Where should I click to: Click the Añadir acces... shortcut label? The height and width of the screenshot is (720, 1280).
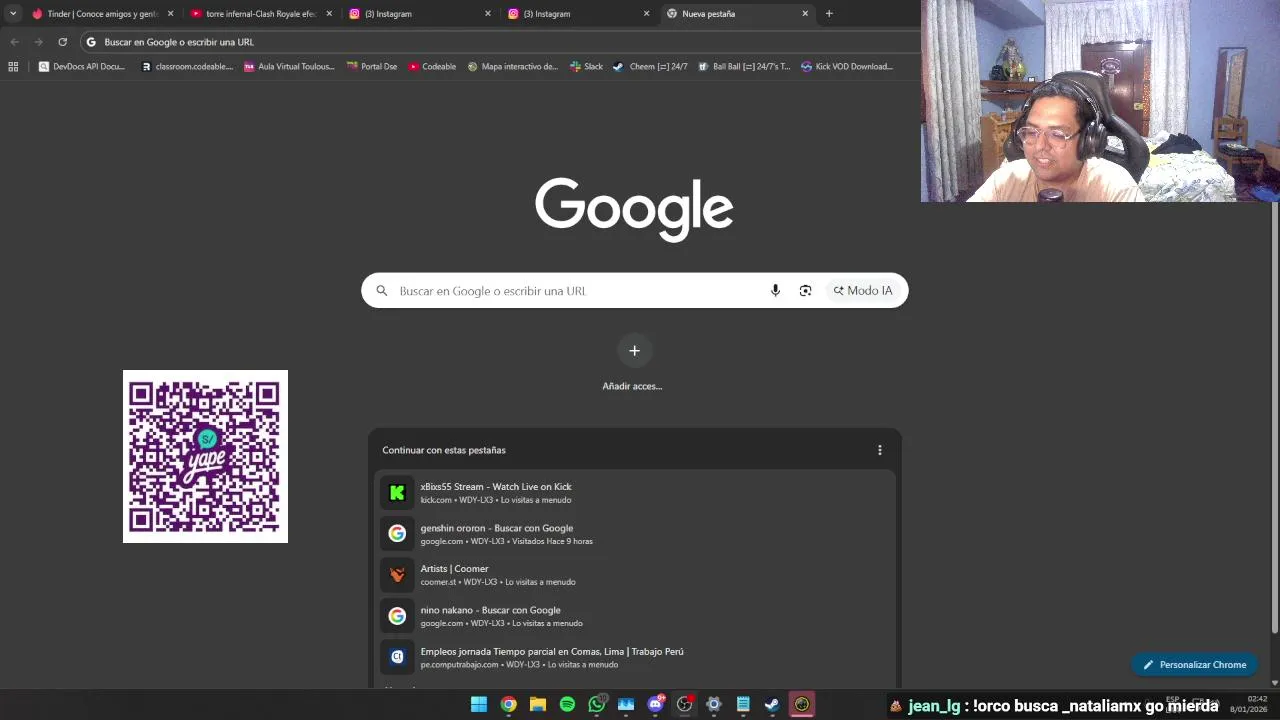tap(632, 386)
